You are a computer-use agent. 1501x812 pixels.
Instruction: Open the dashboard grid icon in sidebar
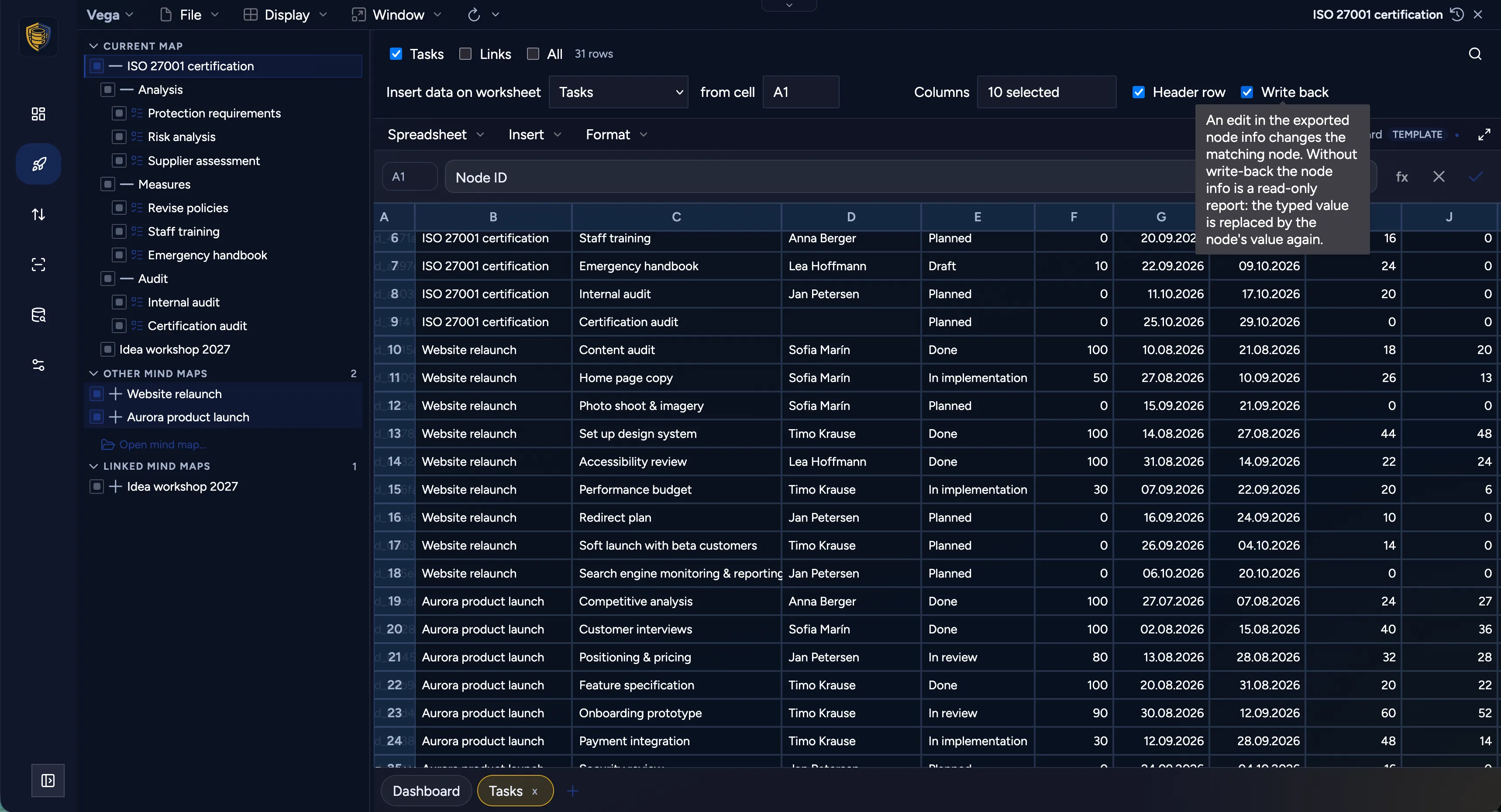click(38, 114)
